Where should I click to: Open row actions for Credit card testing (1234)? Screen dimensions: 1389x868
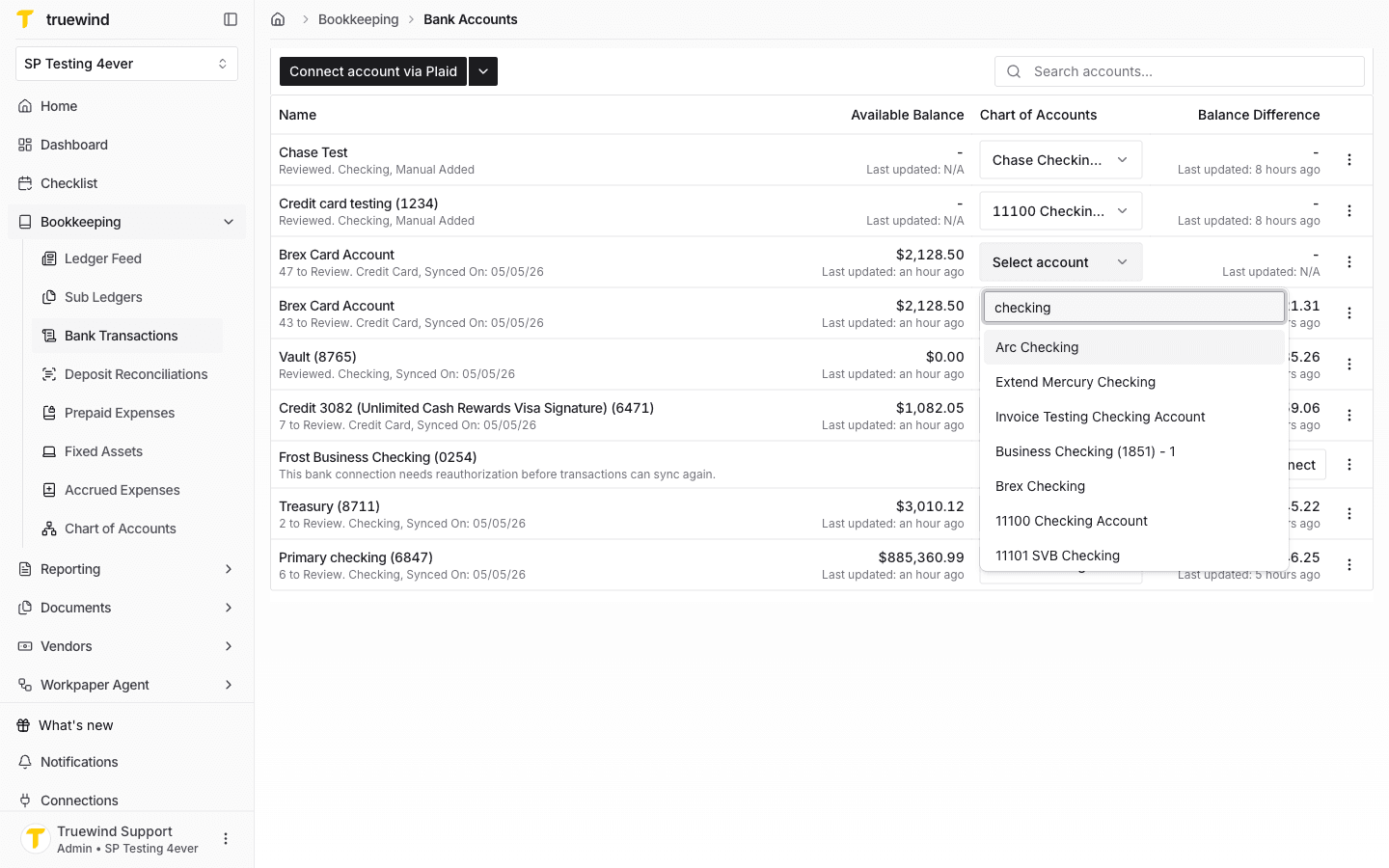point(1349,211)
